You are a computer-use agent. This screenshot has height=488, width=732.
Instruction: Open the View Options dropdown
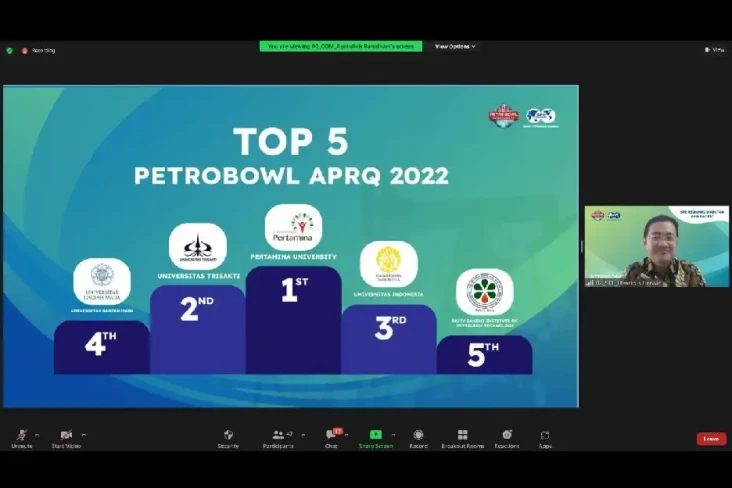(x=455, y=47)
